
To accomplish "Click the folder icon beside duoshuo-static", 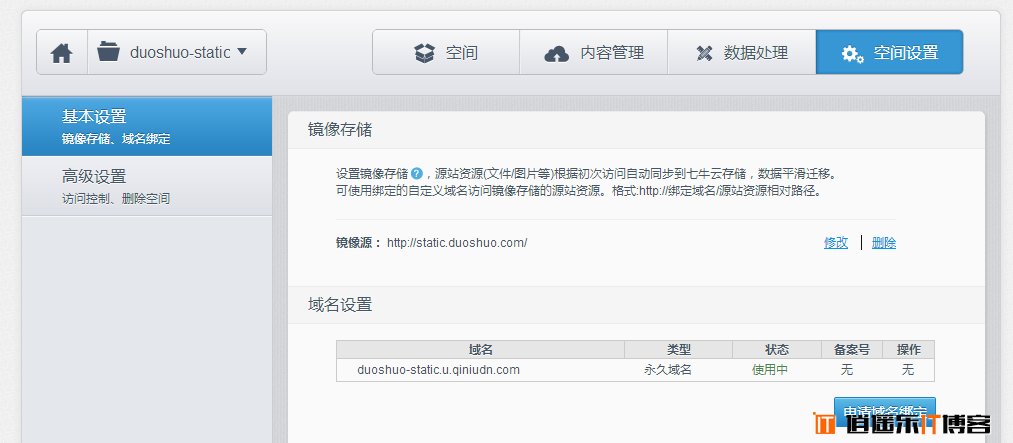I will point(109,52).
